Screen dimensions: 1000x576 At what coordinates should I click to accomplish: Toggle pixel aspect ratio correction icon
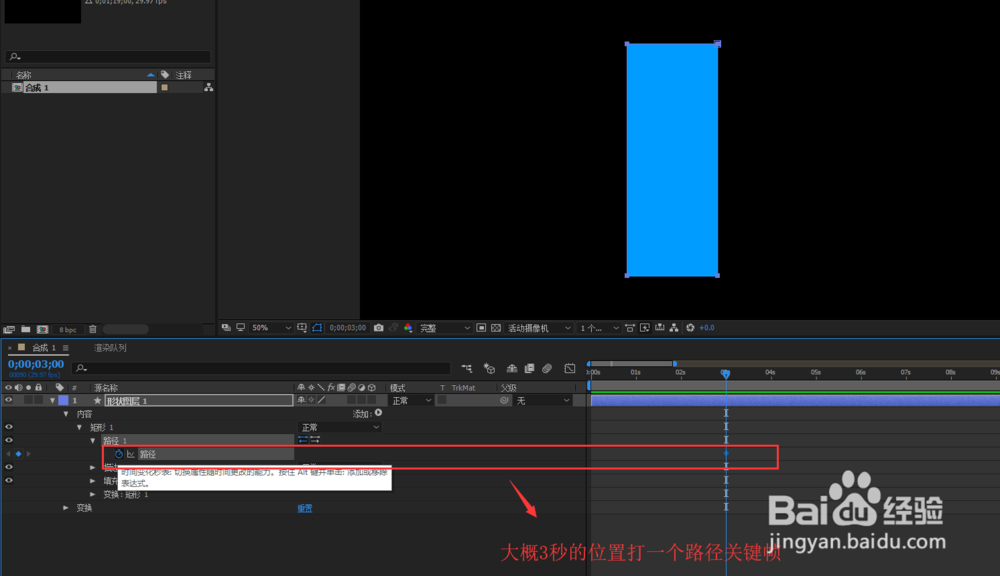tap(629, 328)
